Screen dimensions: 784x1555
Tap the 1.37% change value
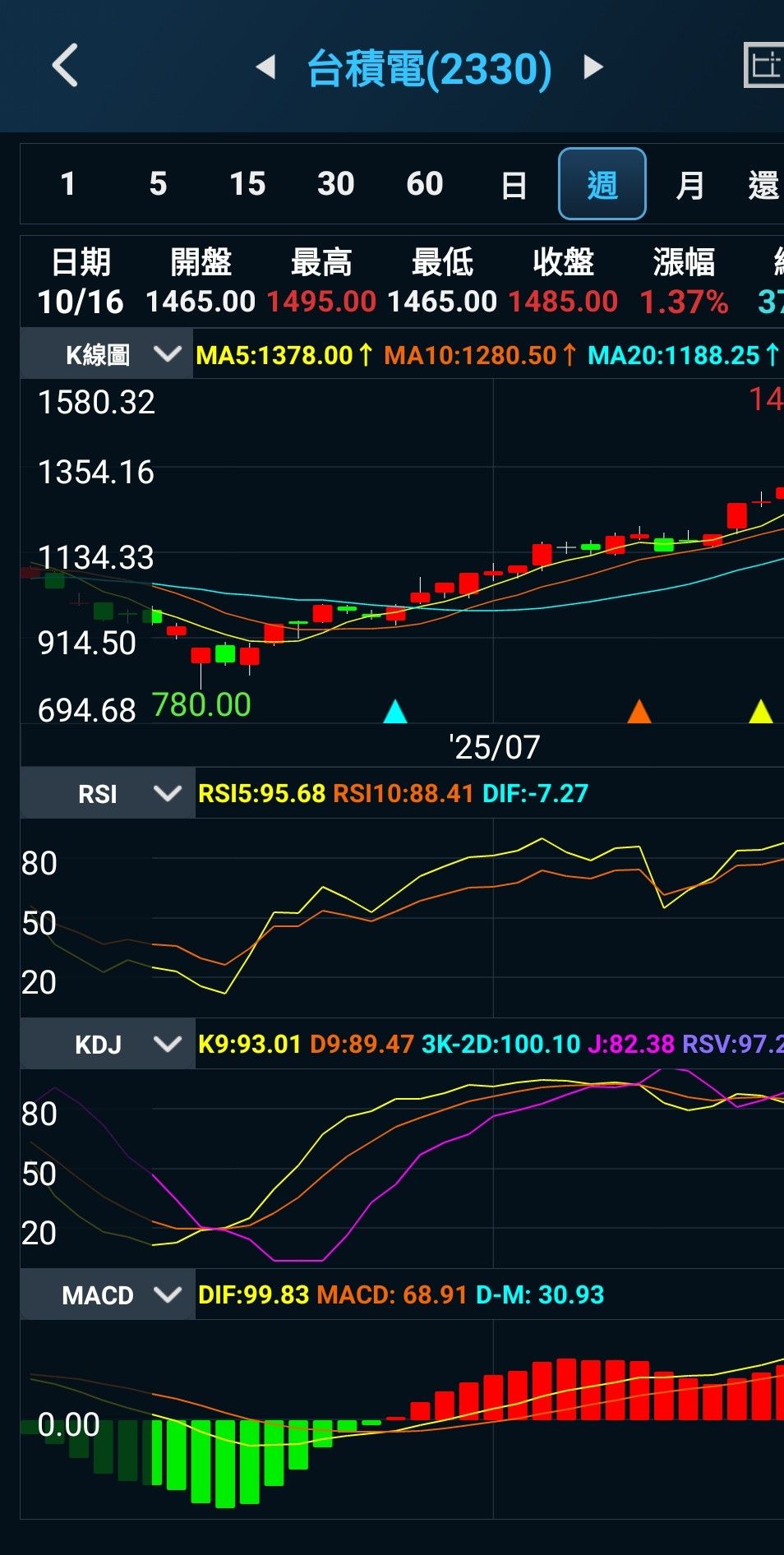coord(684,302)
